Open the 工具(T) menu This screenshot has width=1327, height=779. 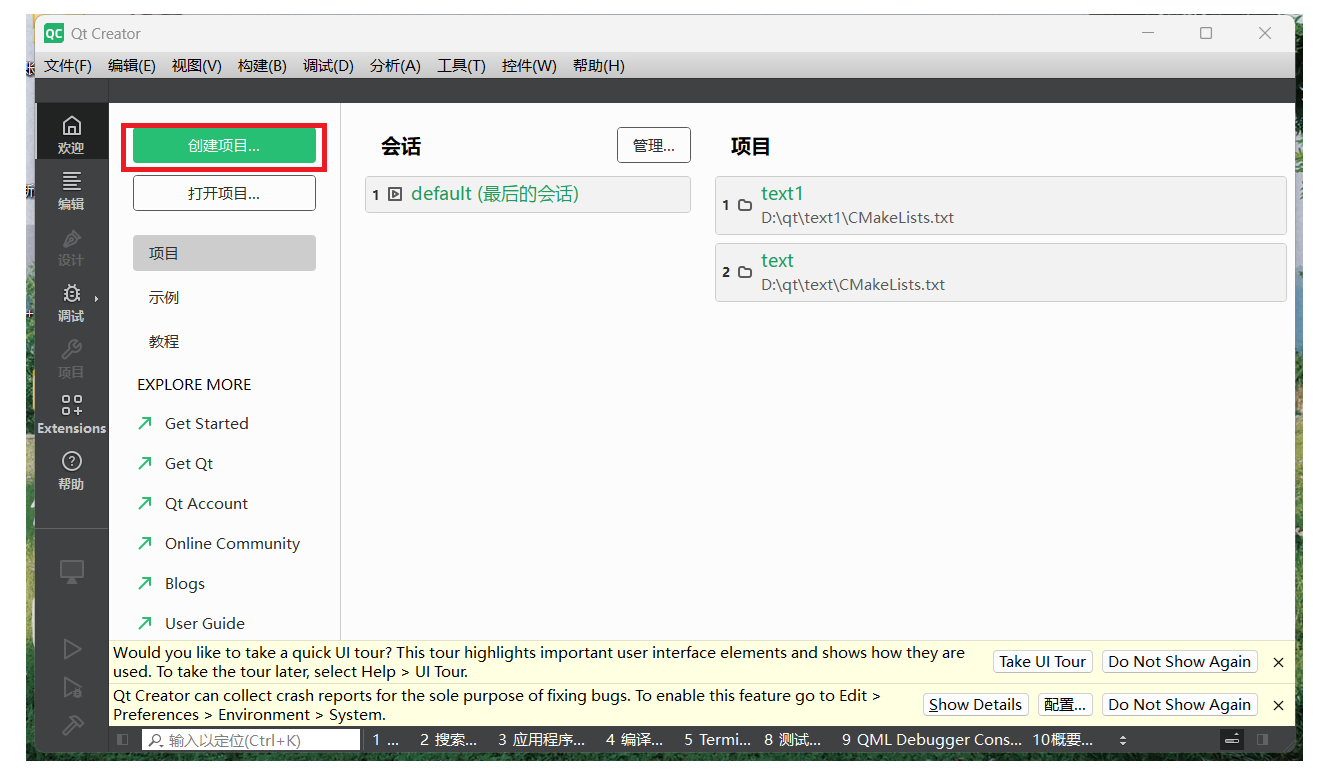click(x=461, y=65)
